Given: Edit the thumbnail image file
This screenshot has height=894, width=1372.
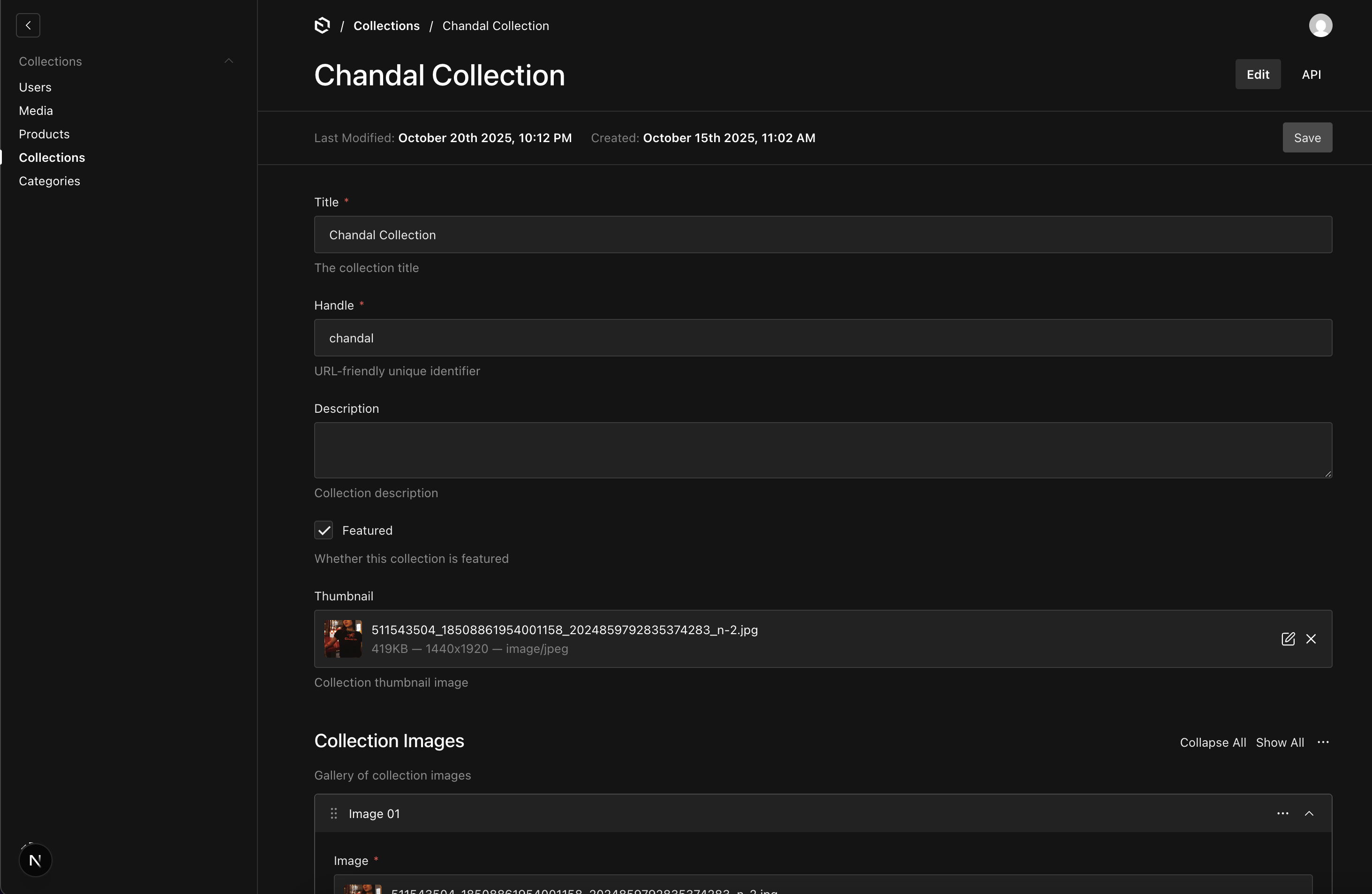Looking at the screenshot, I should (x=1288, y=638).
